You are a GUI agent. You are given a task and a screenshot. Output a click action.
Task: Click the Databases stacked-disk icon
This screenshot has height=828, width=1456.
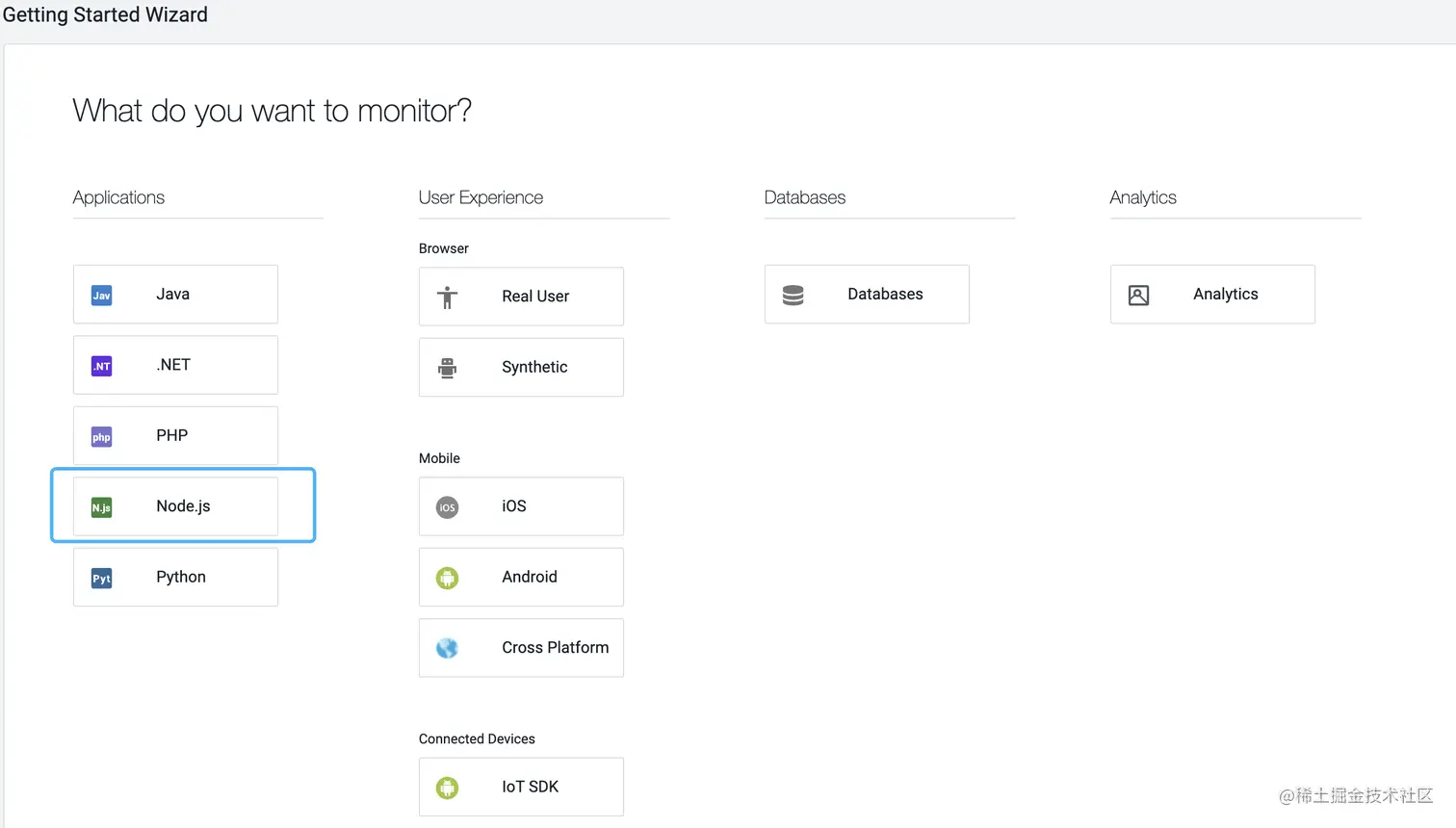click(793, 295)
